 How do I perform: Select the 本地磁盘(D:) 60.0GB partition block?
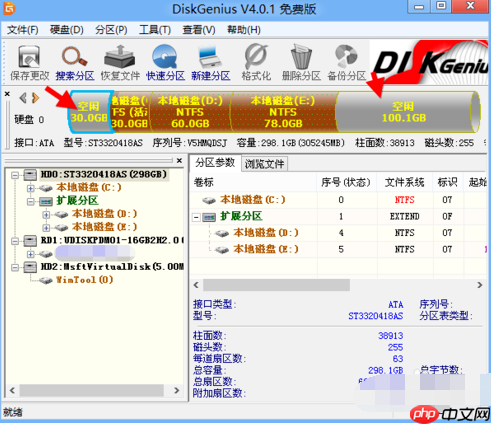click(190, 112)
